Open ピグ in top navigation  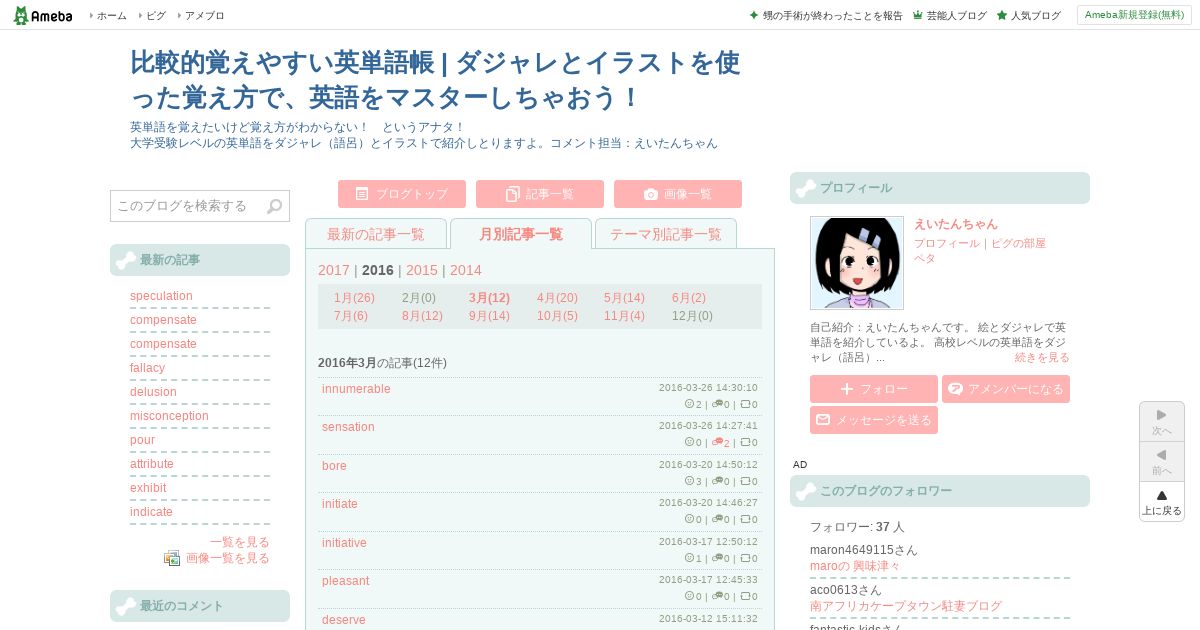coord(156,16)
